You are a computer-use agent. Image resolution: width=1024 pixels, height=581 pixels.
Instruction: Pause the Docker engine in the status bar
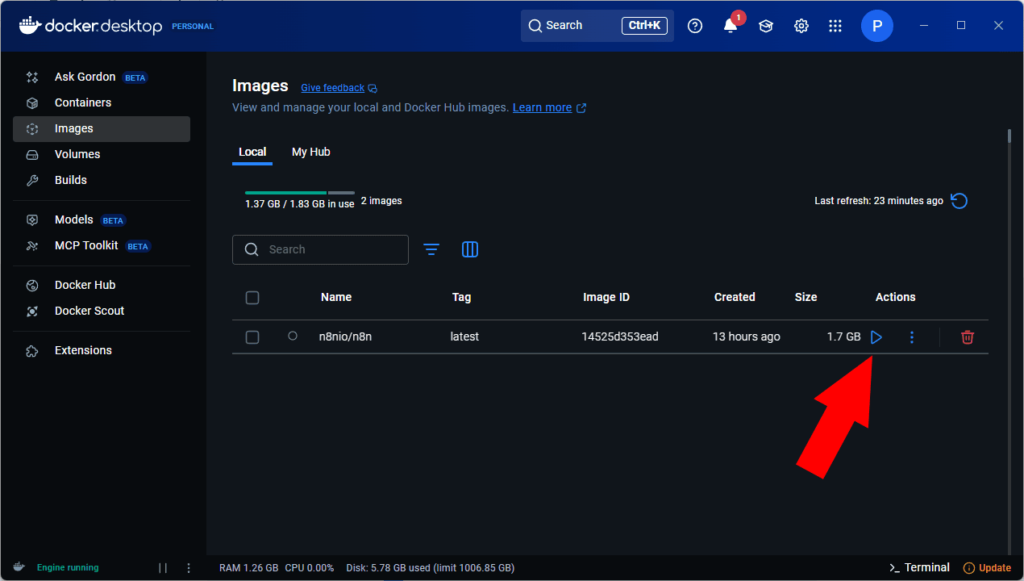click(163, 568)
